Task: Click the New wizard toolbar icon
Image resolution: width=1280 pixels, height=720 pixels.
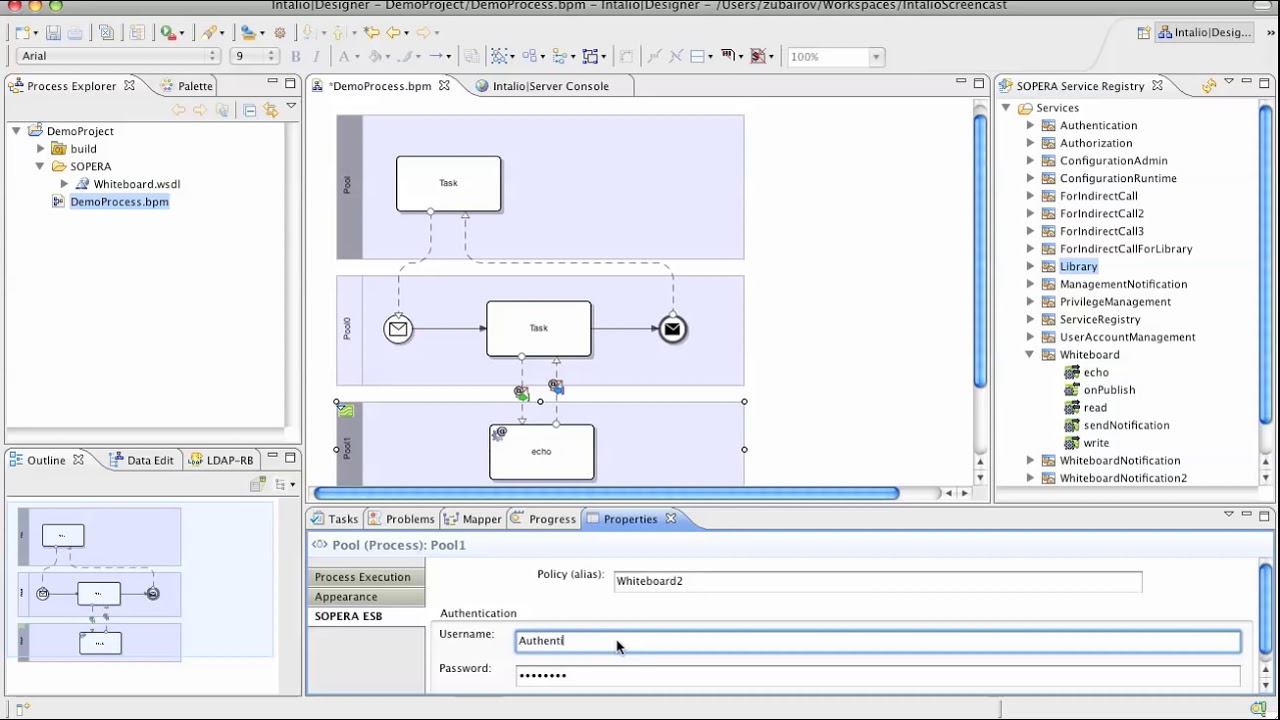Action: [23, 33]
